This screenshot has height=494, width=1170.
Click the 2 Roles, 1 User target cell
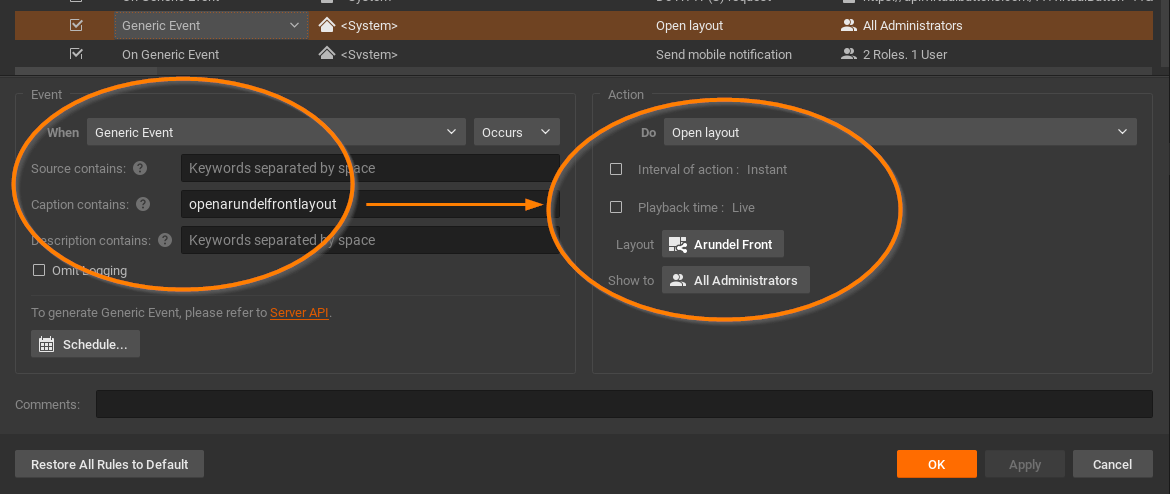(904, 54)
